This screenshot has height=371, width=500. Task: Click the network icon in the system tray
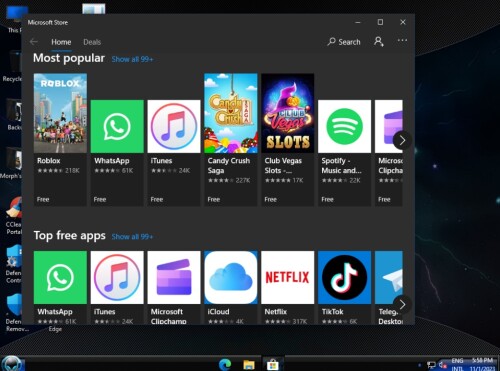431,365
